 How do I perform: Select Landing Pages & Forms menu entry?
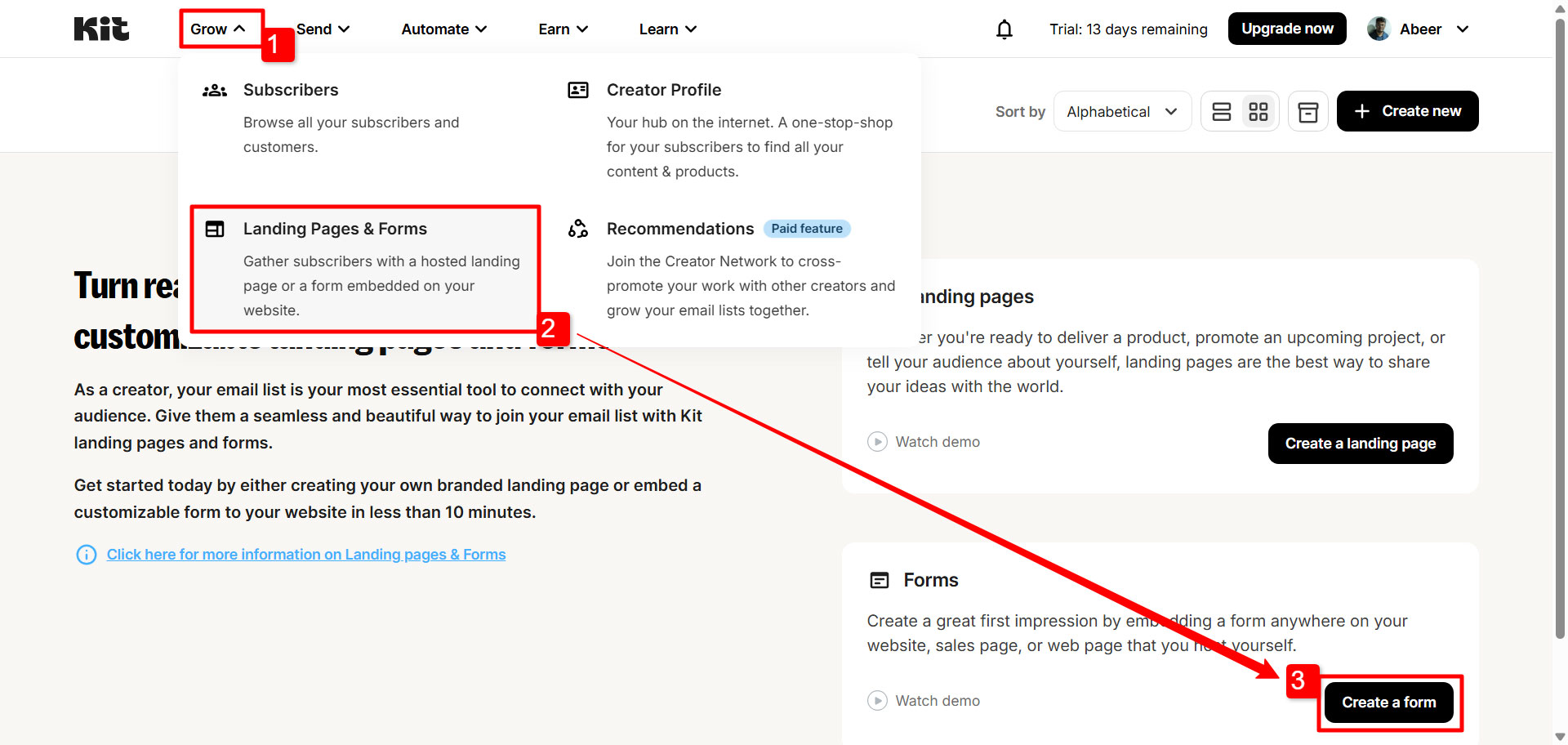tap(365, 269)
